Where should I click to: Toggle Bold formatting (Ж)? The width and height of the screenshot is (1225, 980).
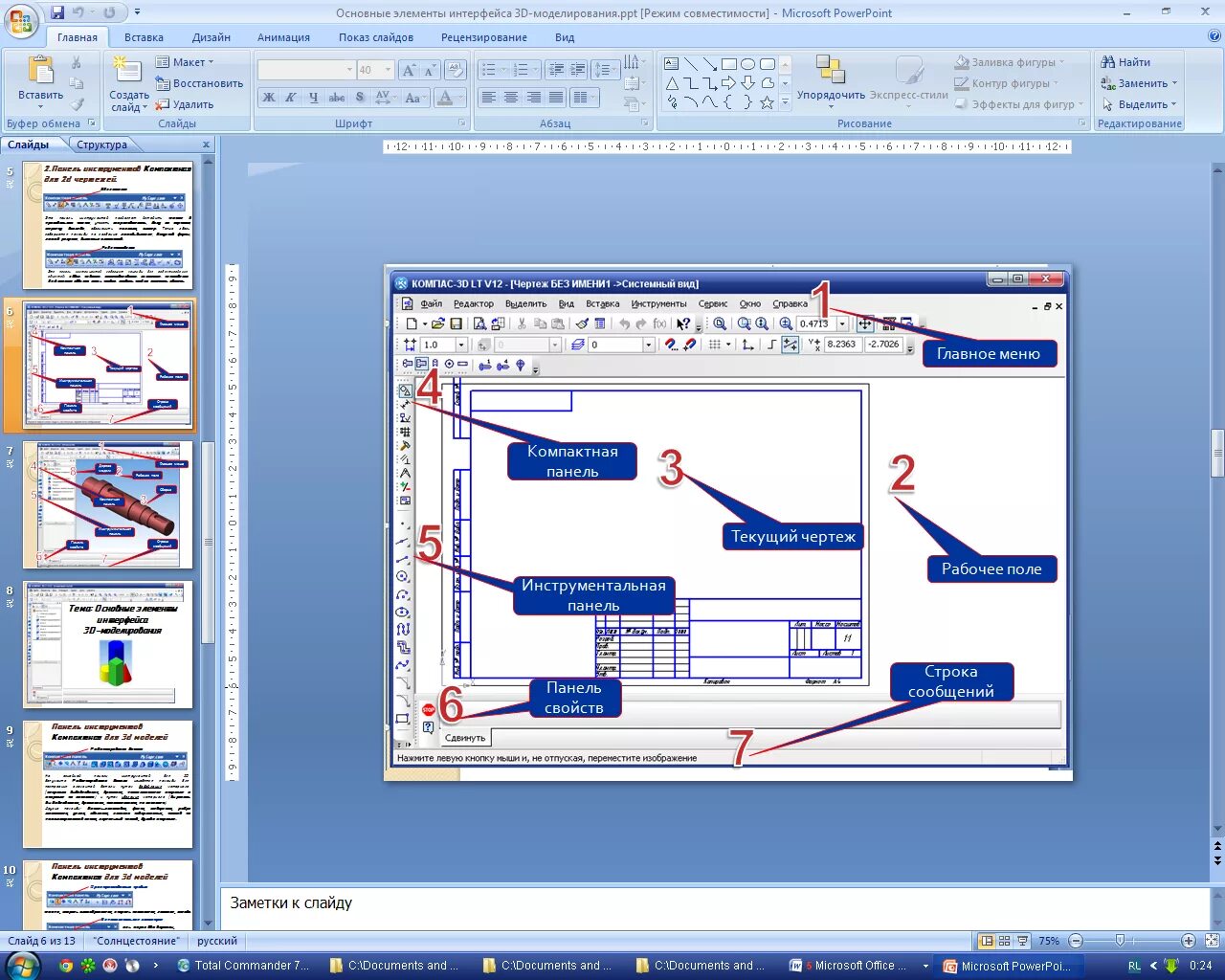coord(269,98)
